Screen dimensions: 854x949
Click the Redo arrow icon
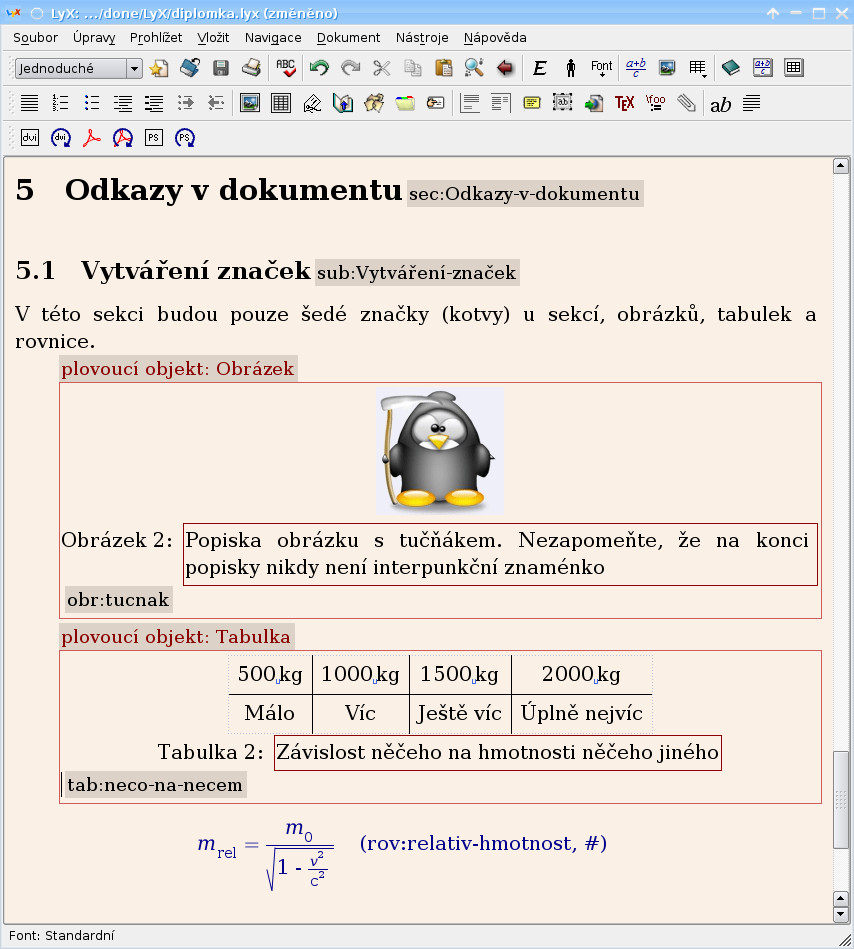click(x=350, y=68)
